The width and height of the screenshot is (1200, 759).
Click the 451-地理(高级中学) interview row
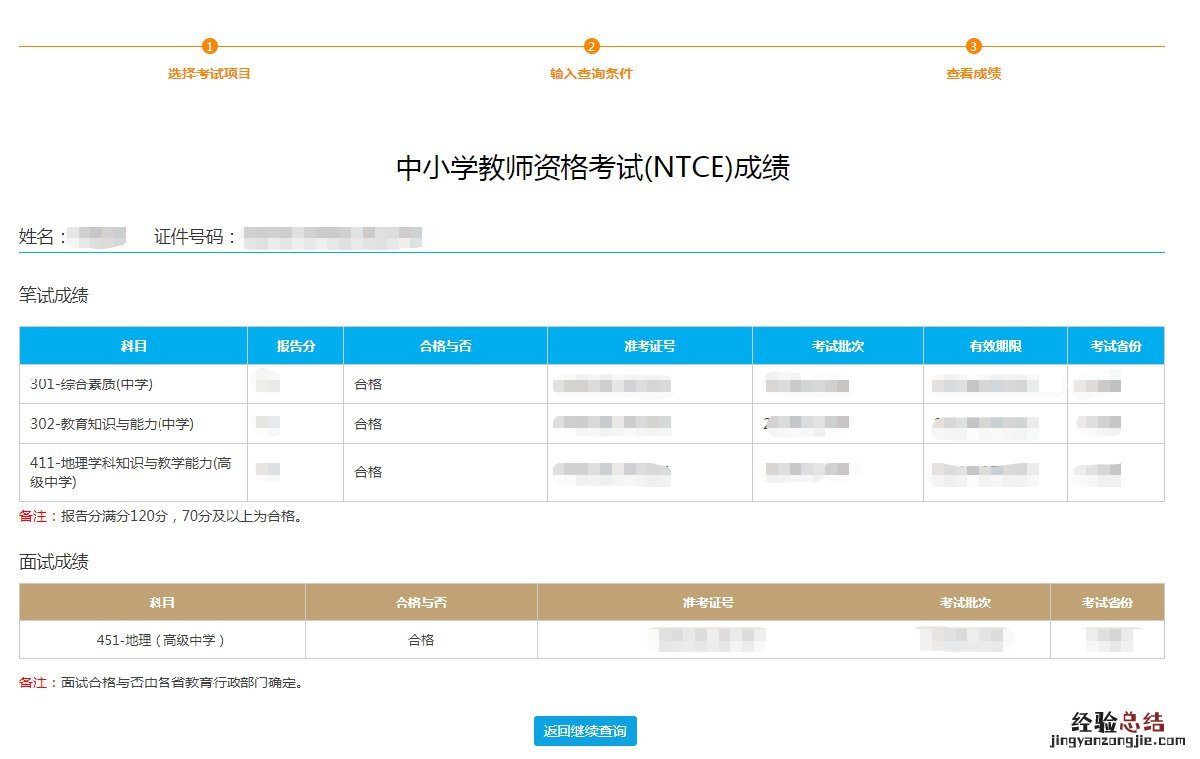[161, 640]
